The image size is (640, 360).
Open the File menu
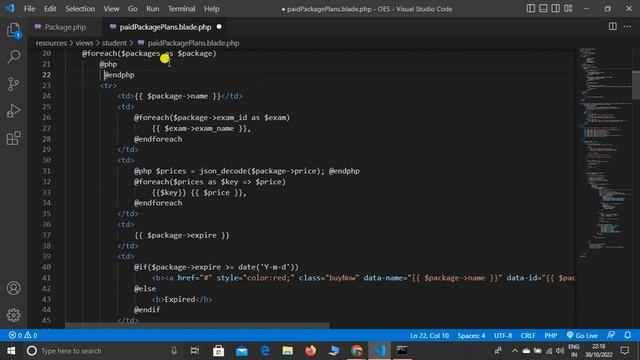coord(29,9)
